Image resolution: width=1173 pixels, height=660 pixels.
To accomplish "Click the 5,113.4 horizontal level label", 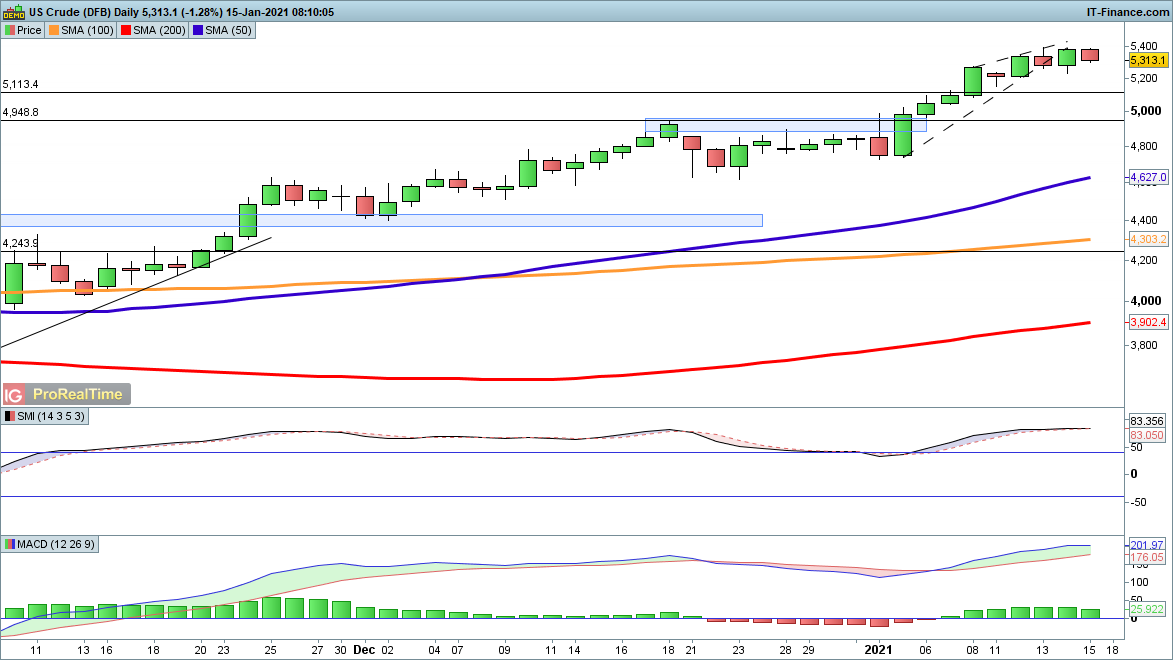I will tap(21, 85).
